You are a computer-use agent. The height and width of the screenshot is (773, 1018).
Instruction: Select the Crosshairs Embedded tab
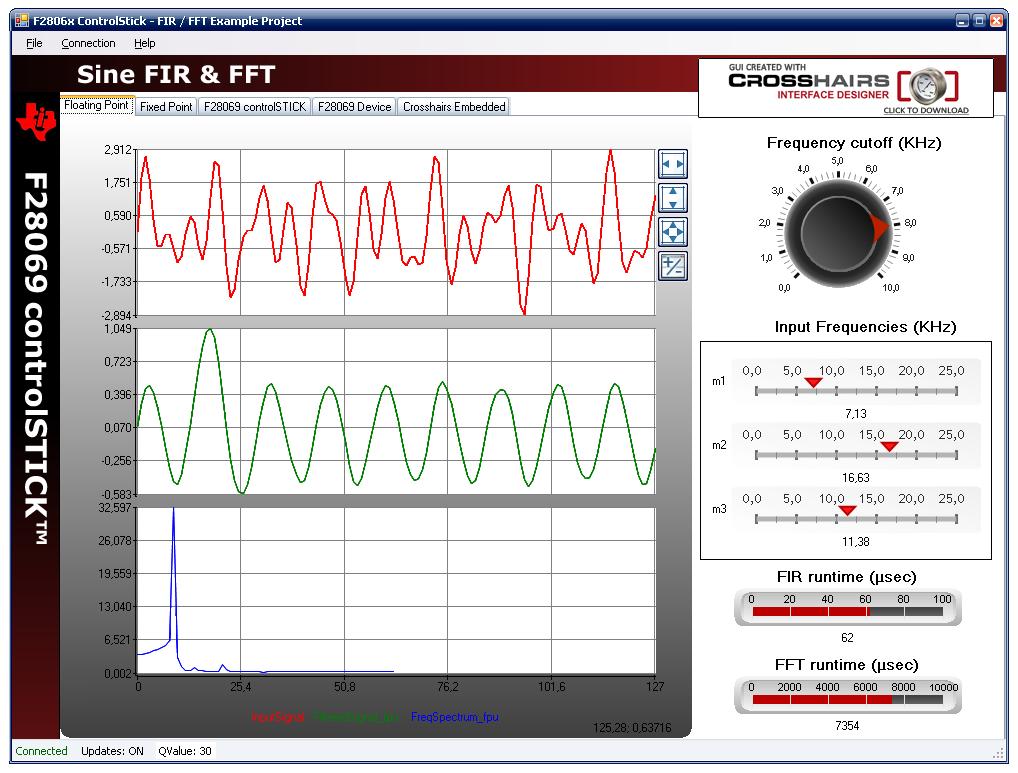click(x=454, y=106)
